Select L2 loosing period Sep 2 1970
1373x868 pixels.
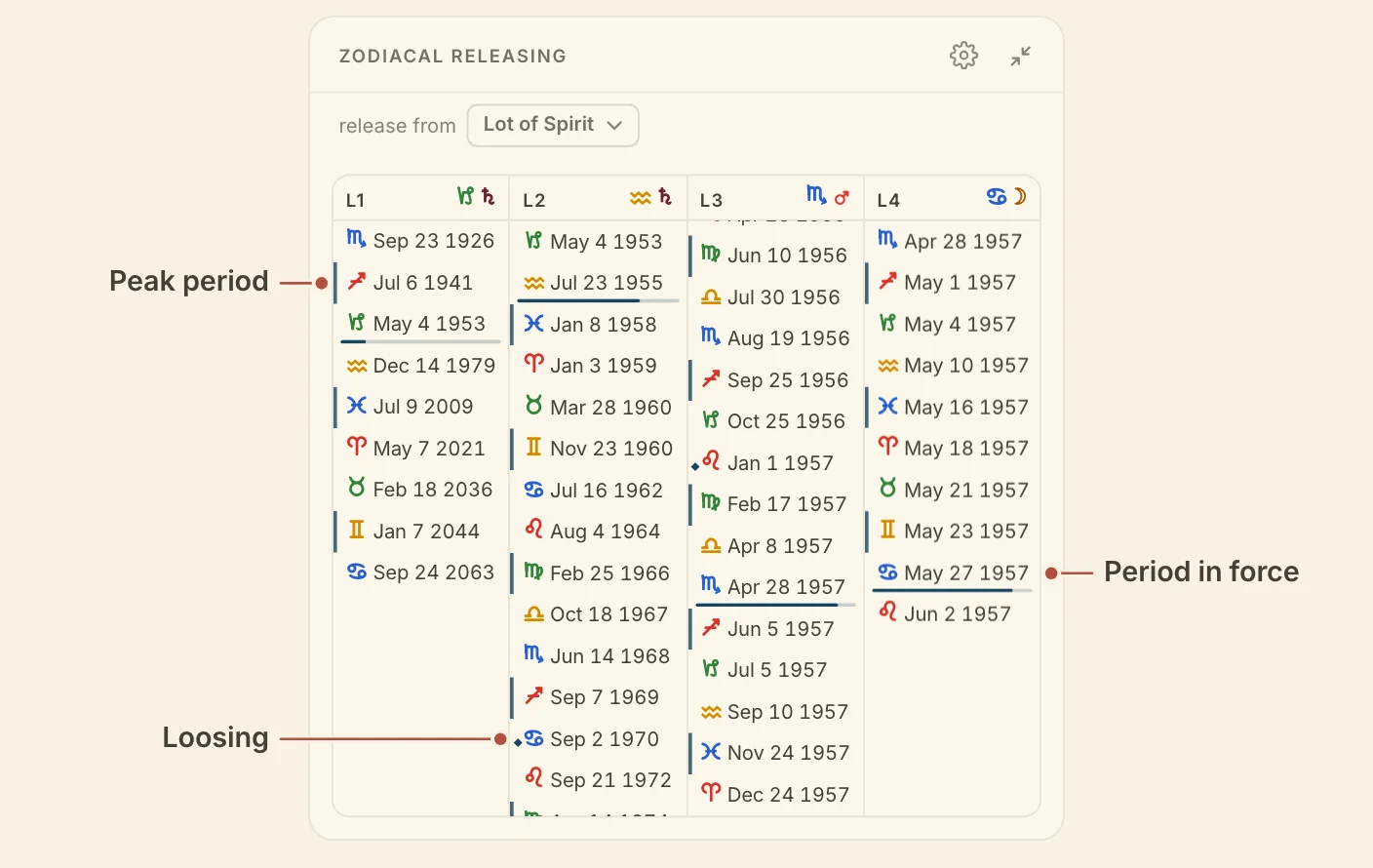click(599, 739)
